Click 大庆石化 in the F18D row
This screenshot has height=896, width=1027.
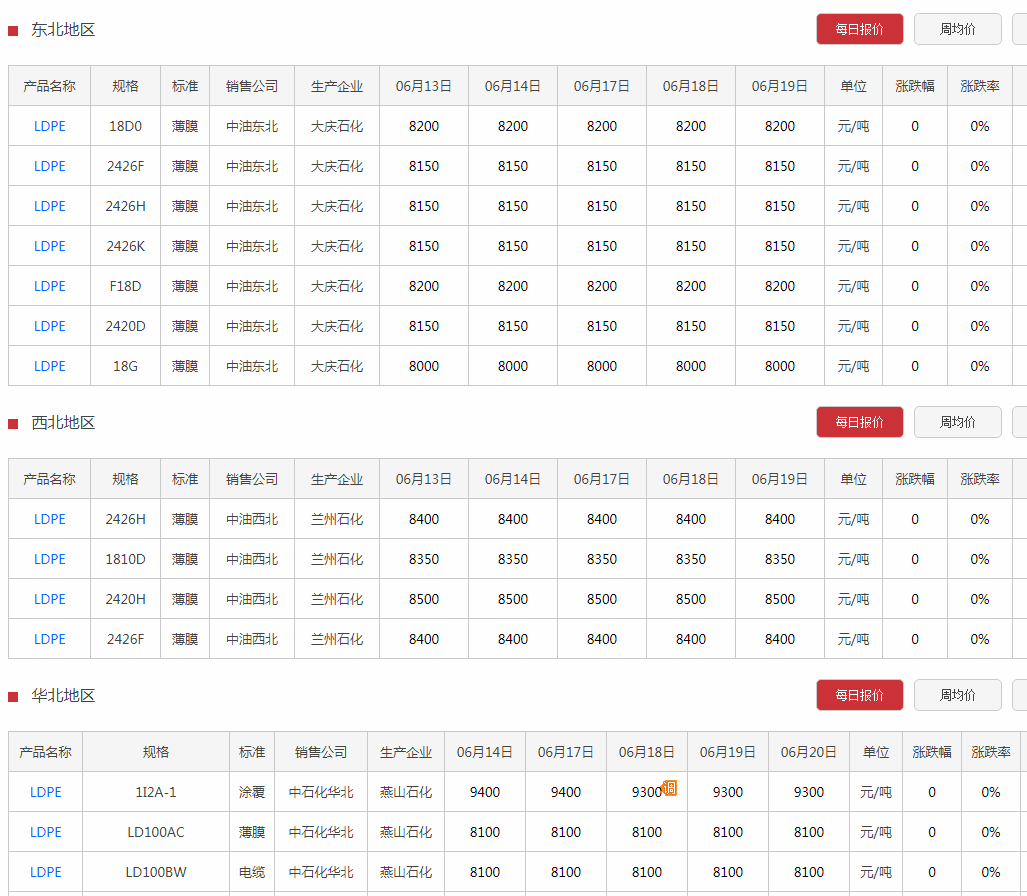pyautogui.click(x=337, y=286)
